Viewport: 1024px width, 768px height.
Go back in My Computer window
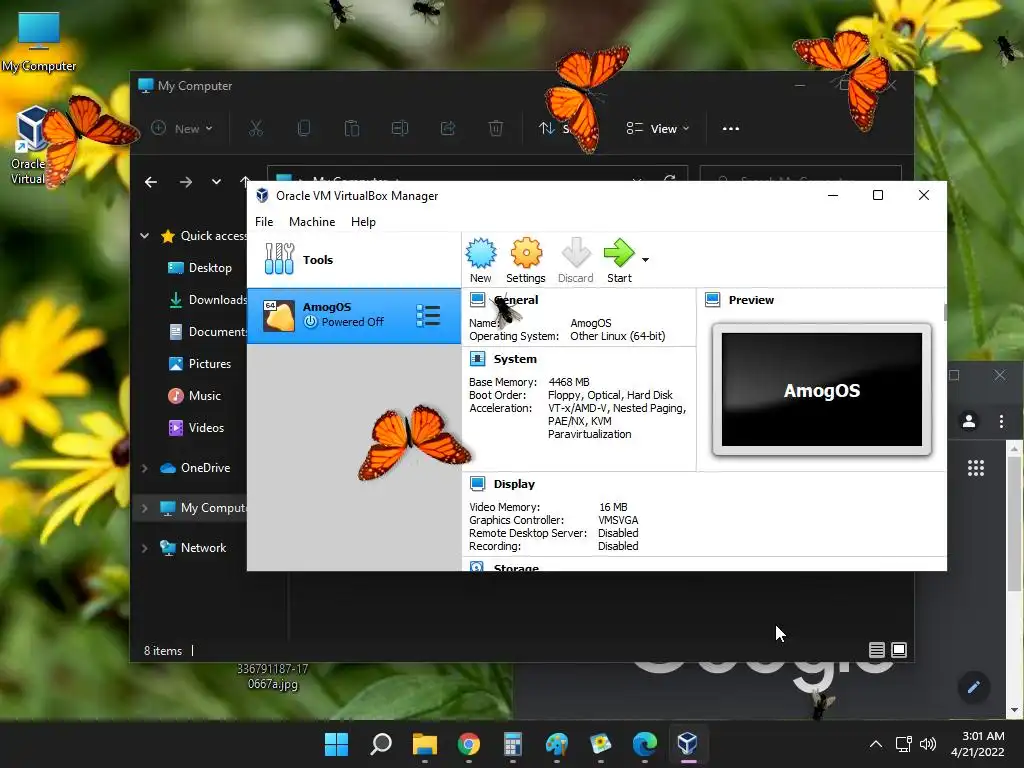[x=151, y=182]
